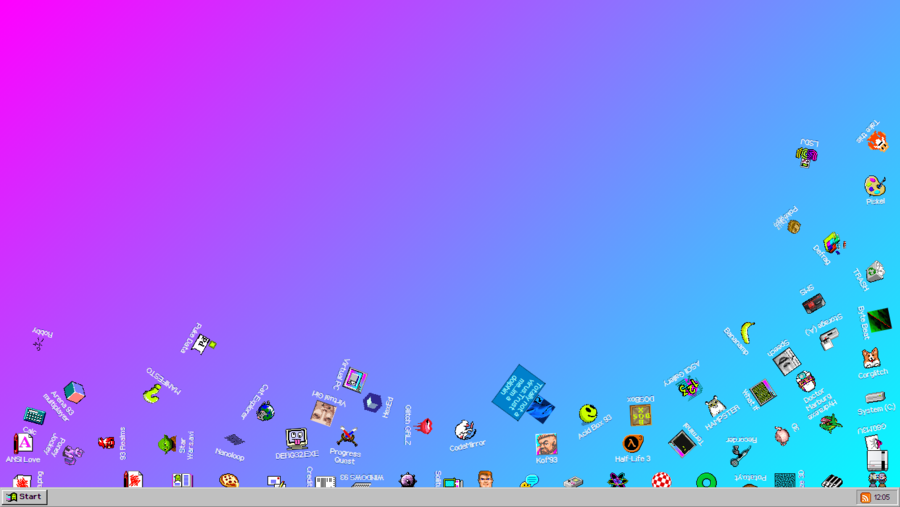
Task: Open the purple spiked ball icon
Action: tap(408, 480)
